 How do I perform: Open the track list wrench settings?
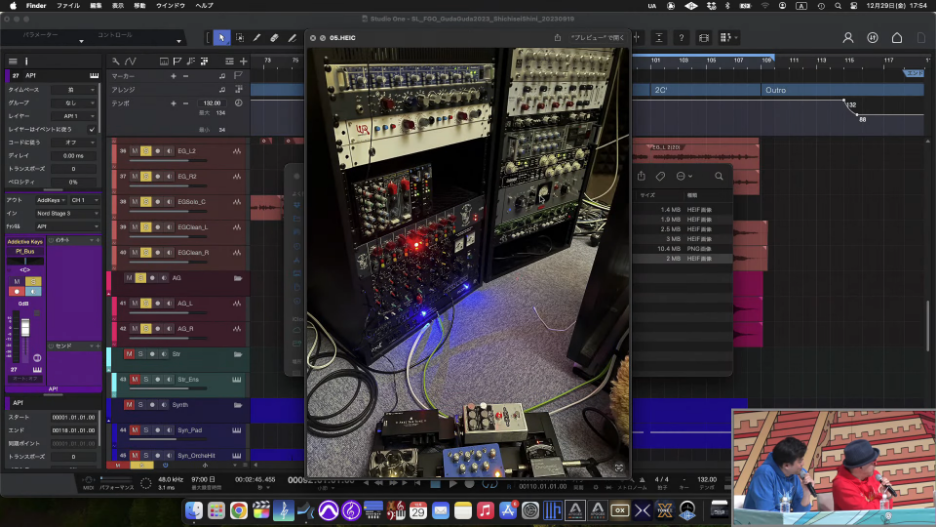click(116, 62)
